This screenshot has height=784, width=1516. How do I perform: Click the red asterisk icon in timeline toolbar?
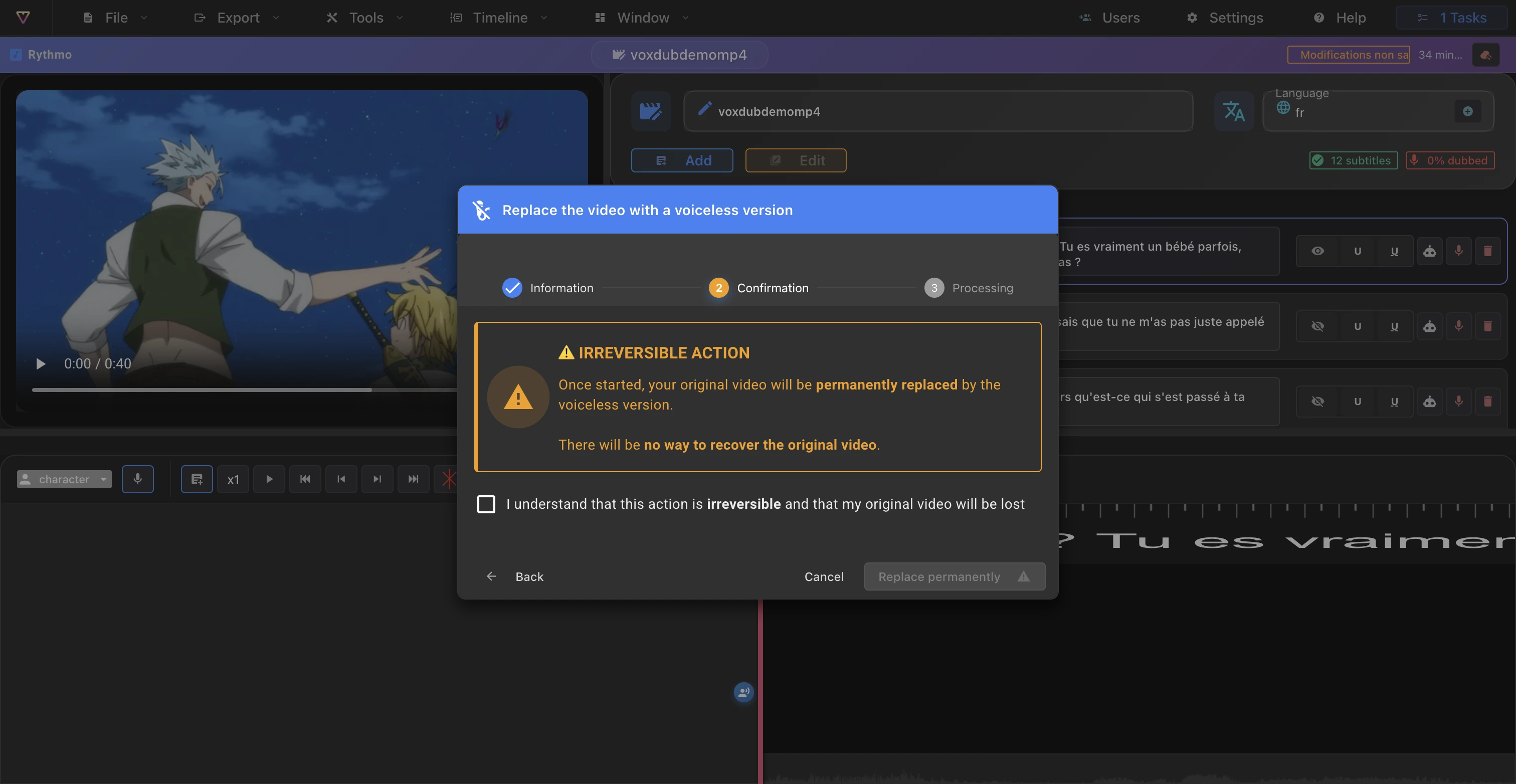448,479
